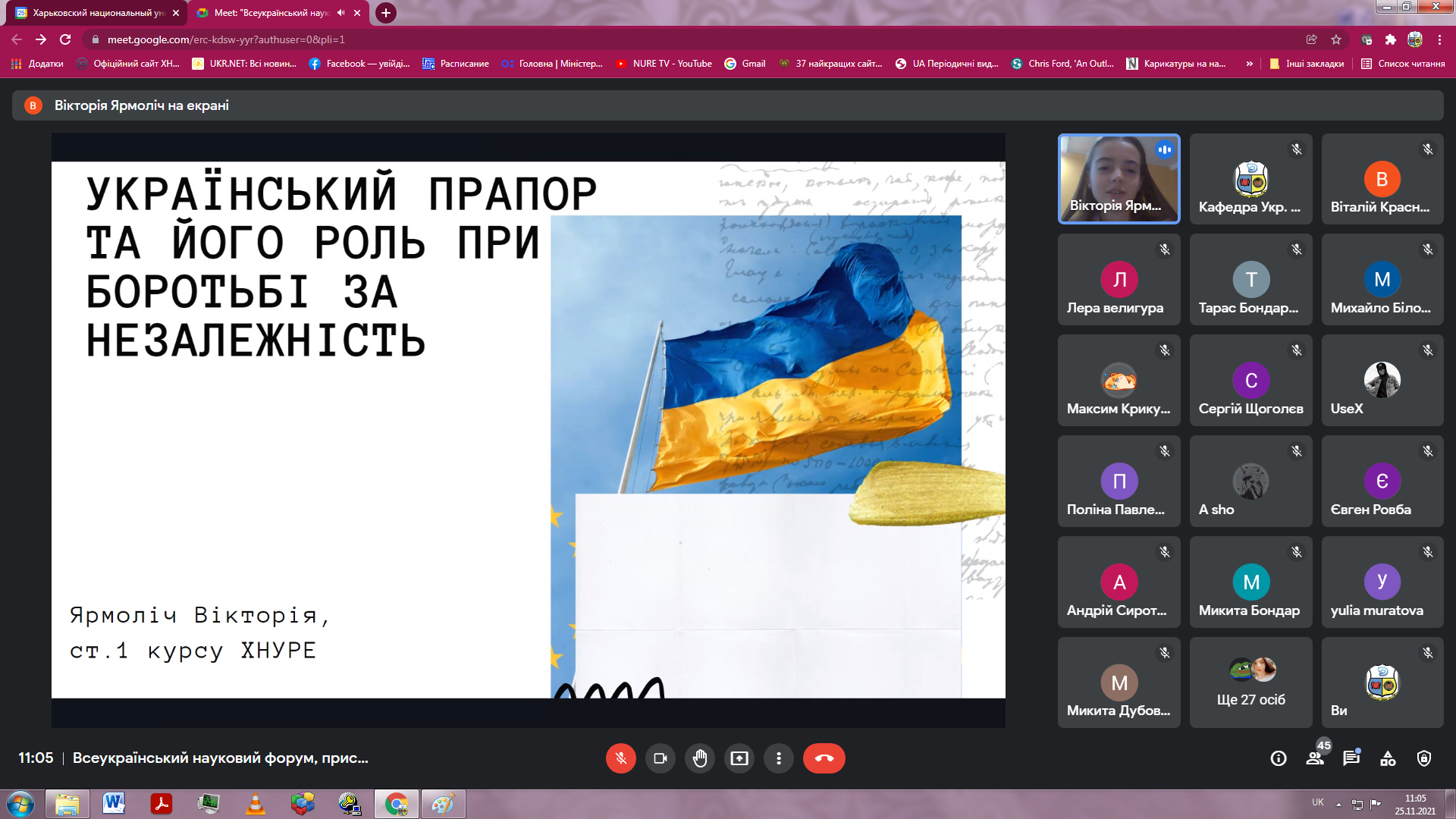Screen dimensions: 1456x819
Task: Expand the hidden bookmarks chevron
Action: pyautogui.click(x=1249, y=64)
